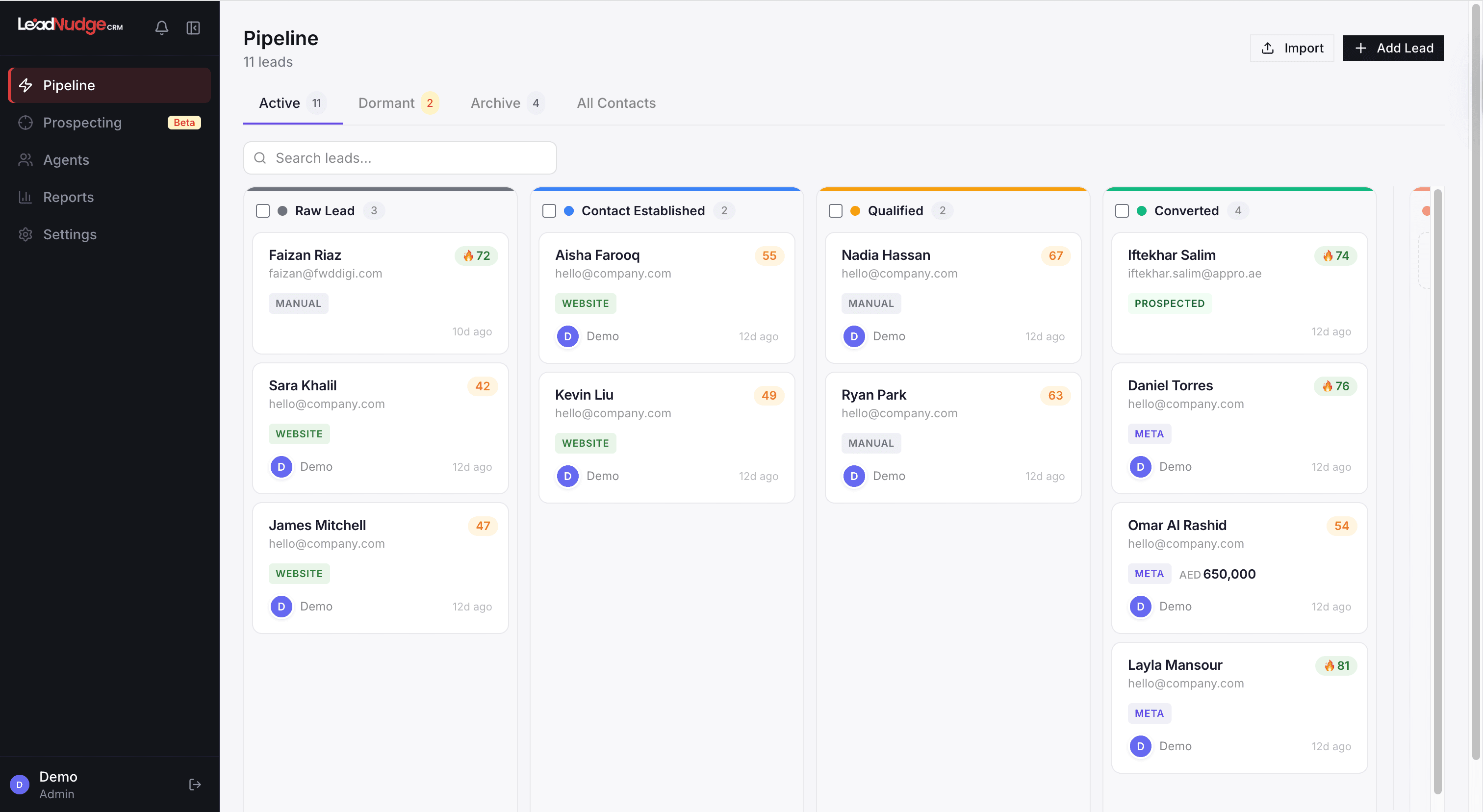Open Omar Al Rashid lead name

pos(1176,526)
